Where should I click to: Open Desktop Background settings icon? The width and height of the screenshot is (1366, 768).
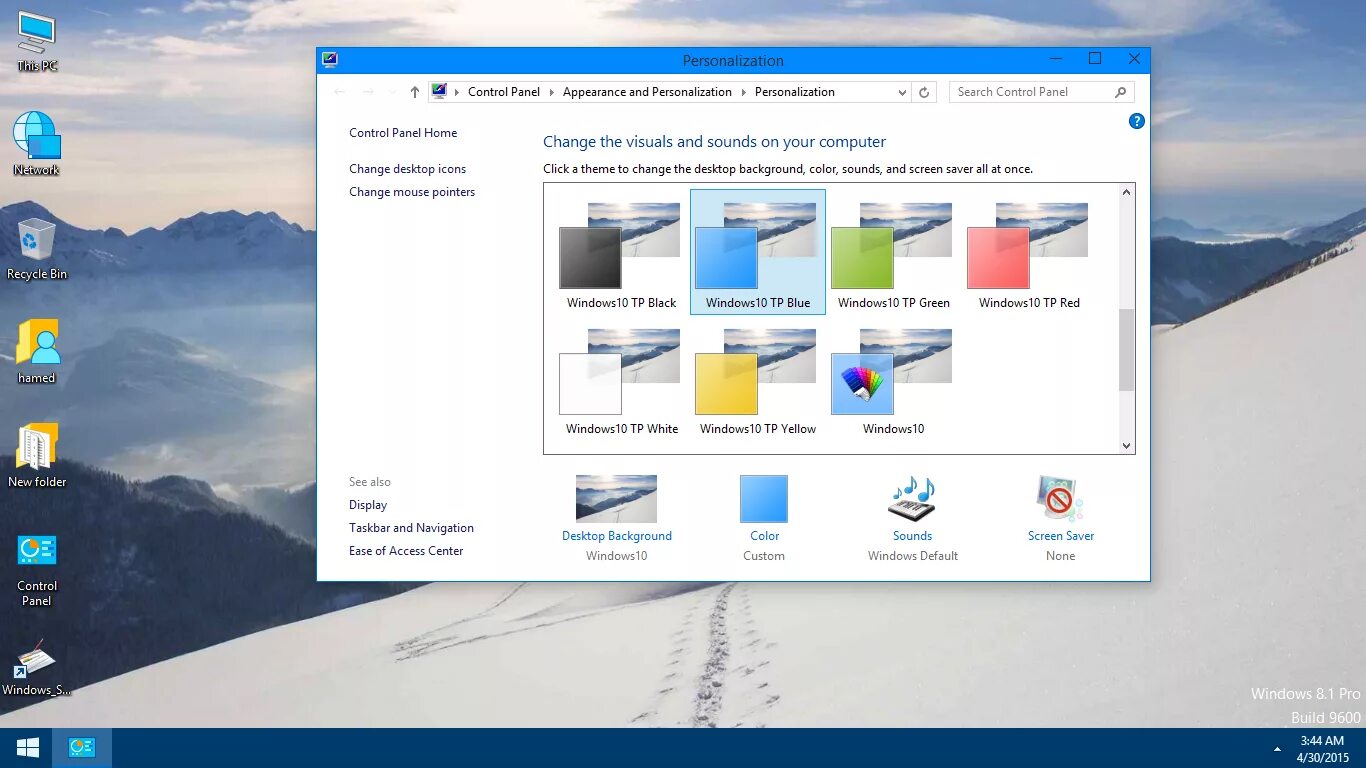tap(616, 499)
